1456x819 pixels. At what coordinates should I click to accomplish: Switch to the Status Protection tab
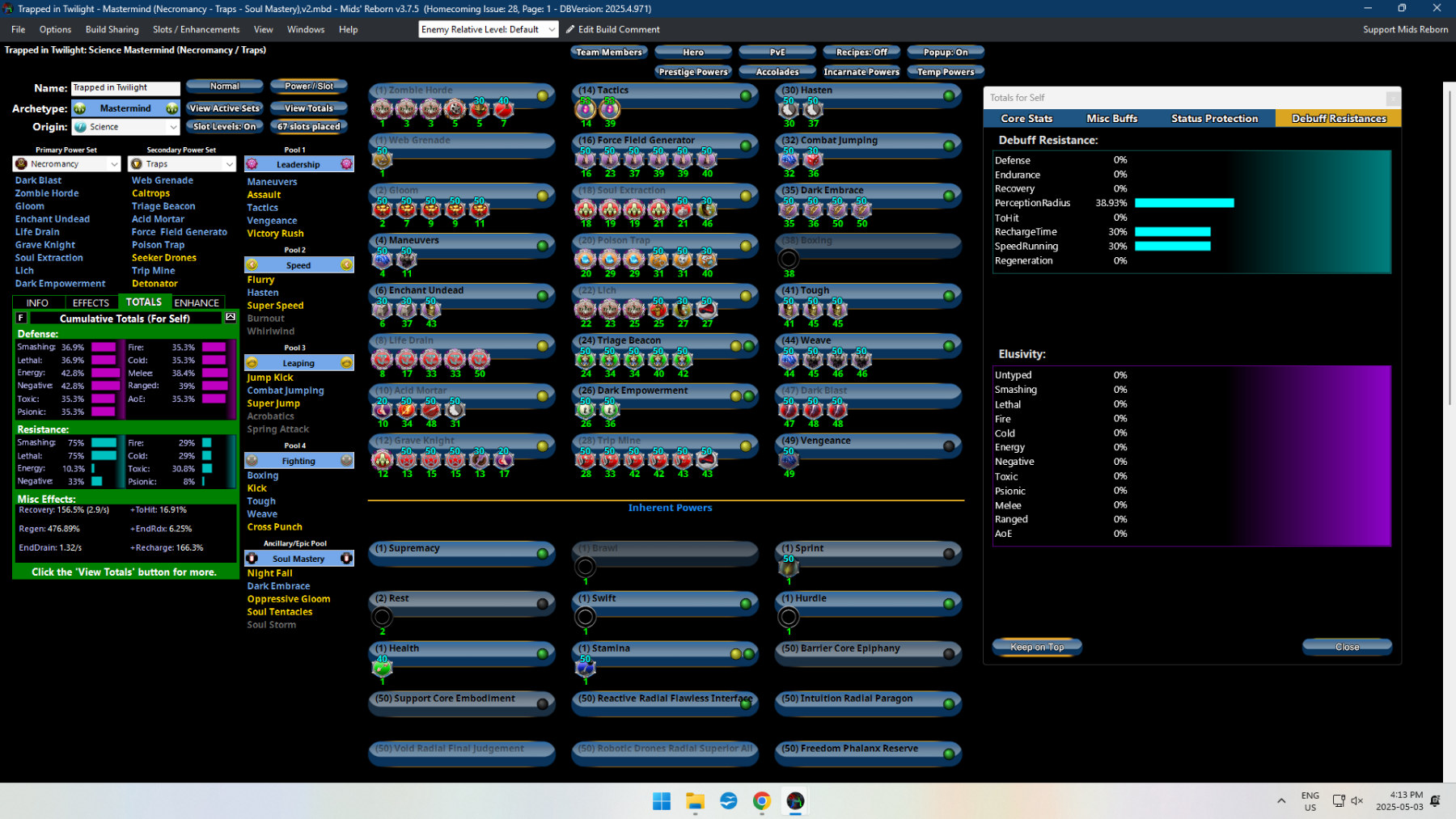1215,118
